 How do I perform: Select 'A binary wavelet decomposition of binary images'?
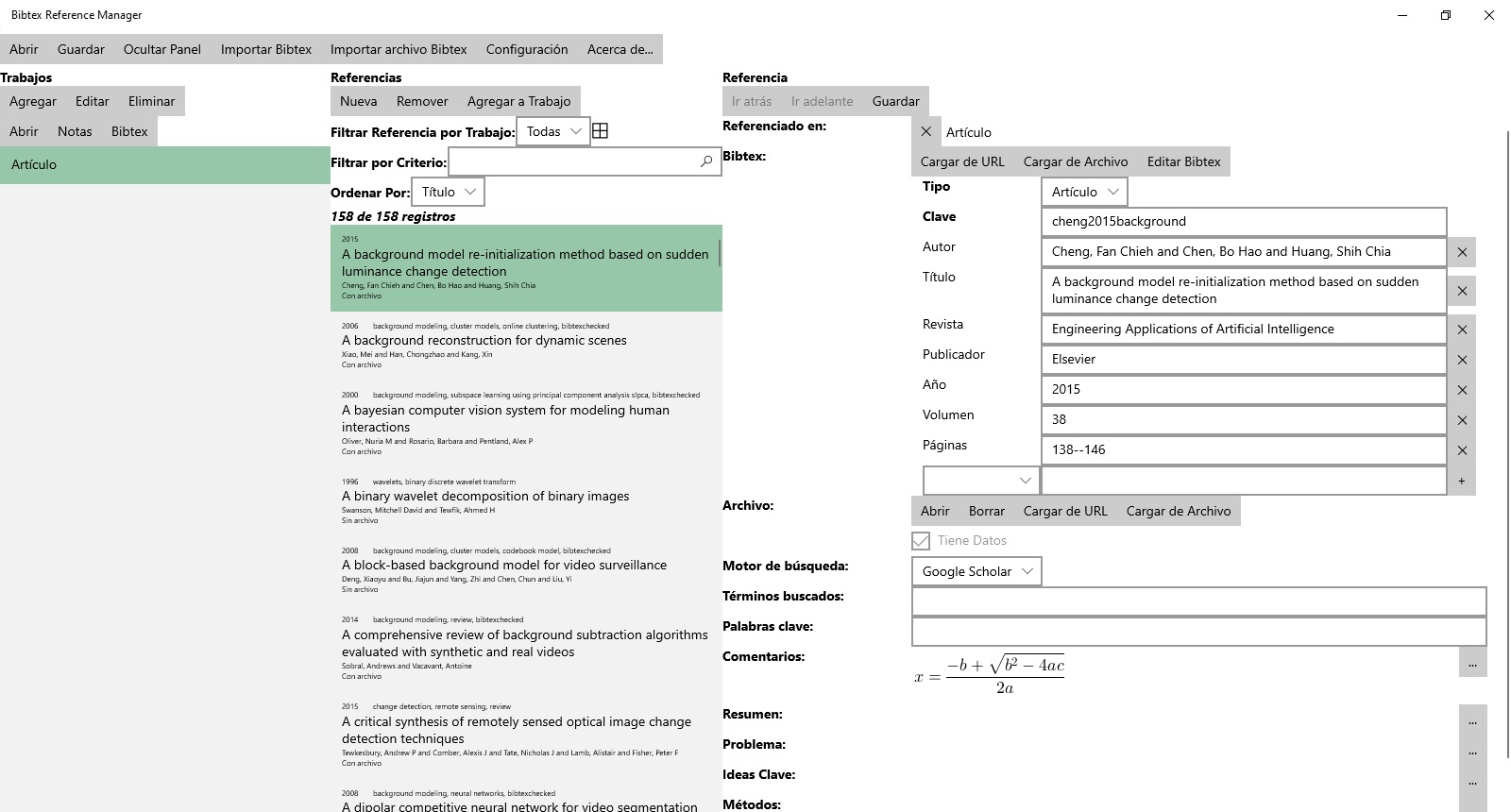point(526,501)
